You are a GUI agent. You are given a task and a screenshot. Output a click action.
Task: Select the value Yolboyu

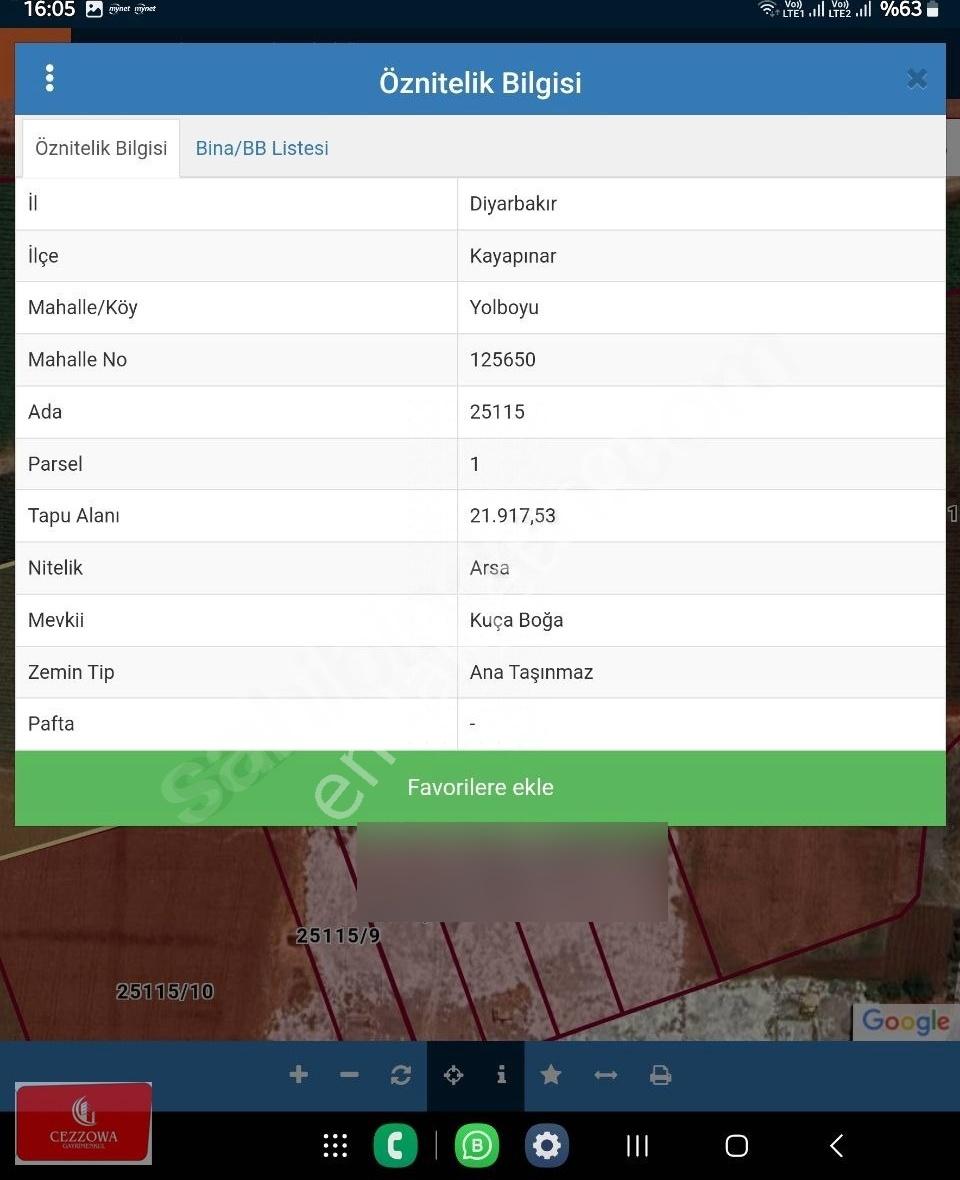pyautogui.click(x=504, y=308)
